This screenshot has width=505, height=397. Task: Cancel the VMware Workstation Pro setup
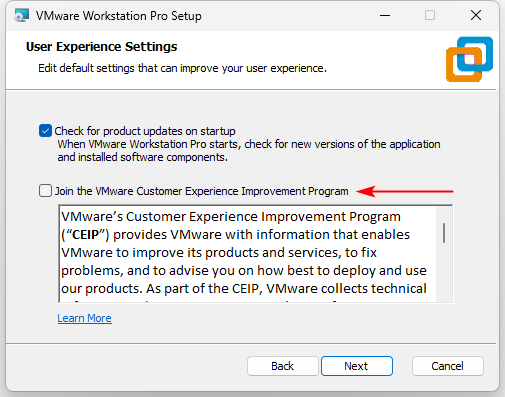(x=448, y=366)
